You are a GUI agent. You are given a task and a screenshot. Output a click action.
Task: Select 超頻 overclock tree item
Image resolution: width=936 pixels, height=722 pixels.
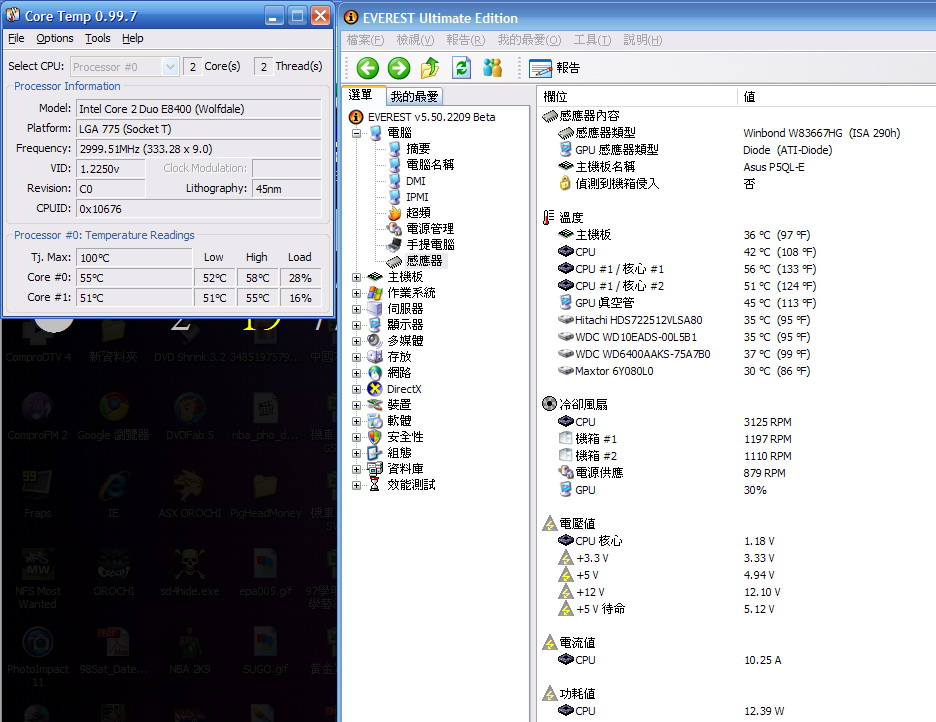[x=418, y=213]
